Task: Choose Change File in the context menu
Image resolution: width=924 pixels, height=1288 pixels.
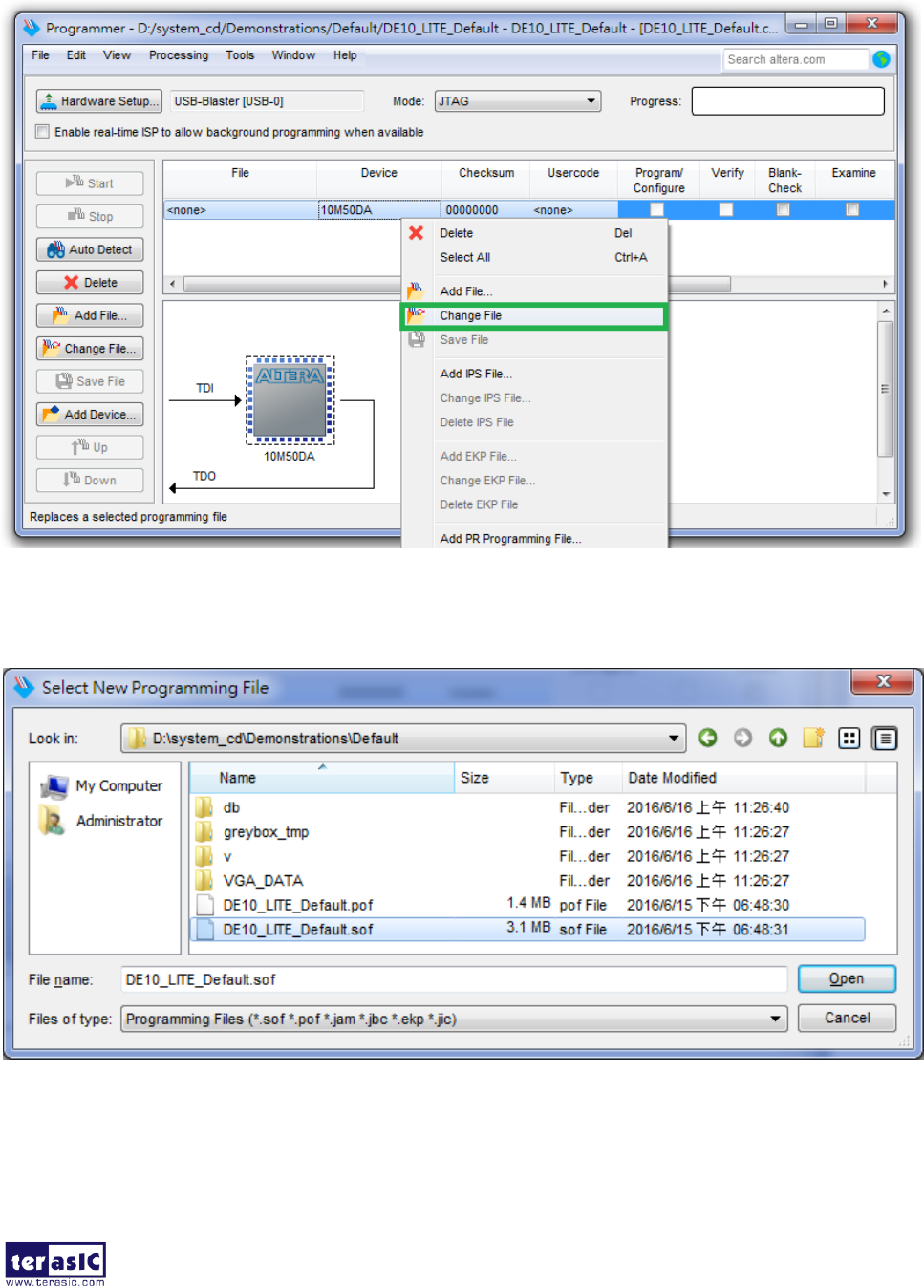Action: pyautogui.click(x=534, y=316)
